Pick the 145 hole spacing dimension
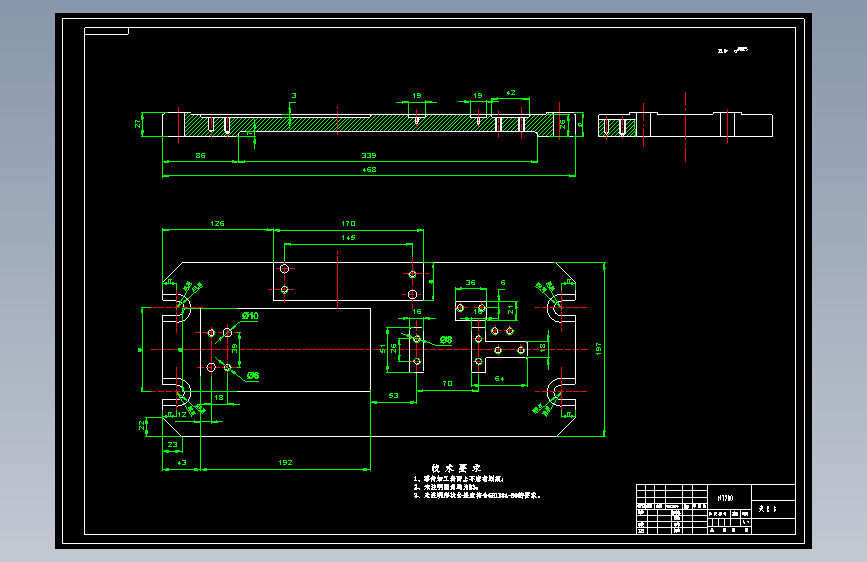The width and height of the screenshot is (867, 562). pos(348,237)
